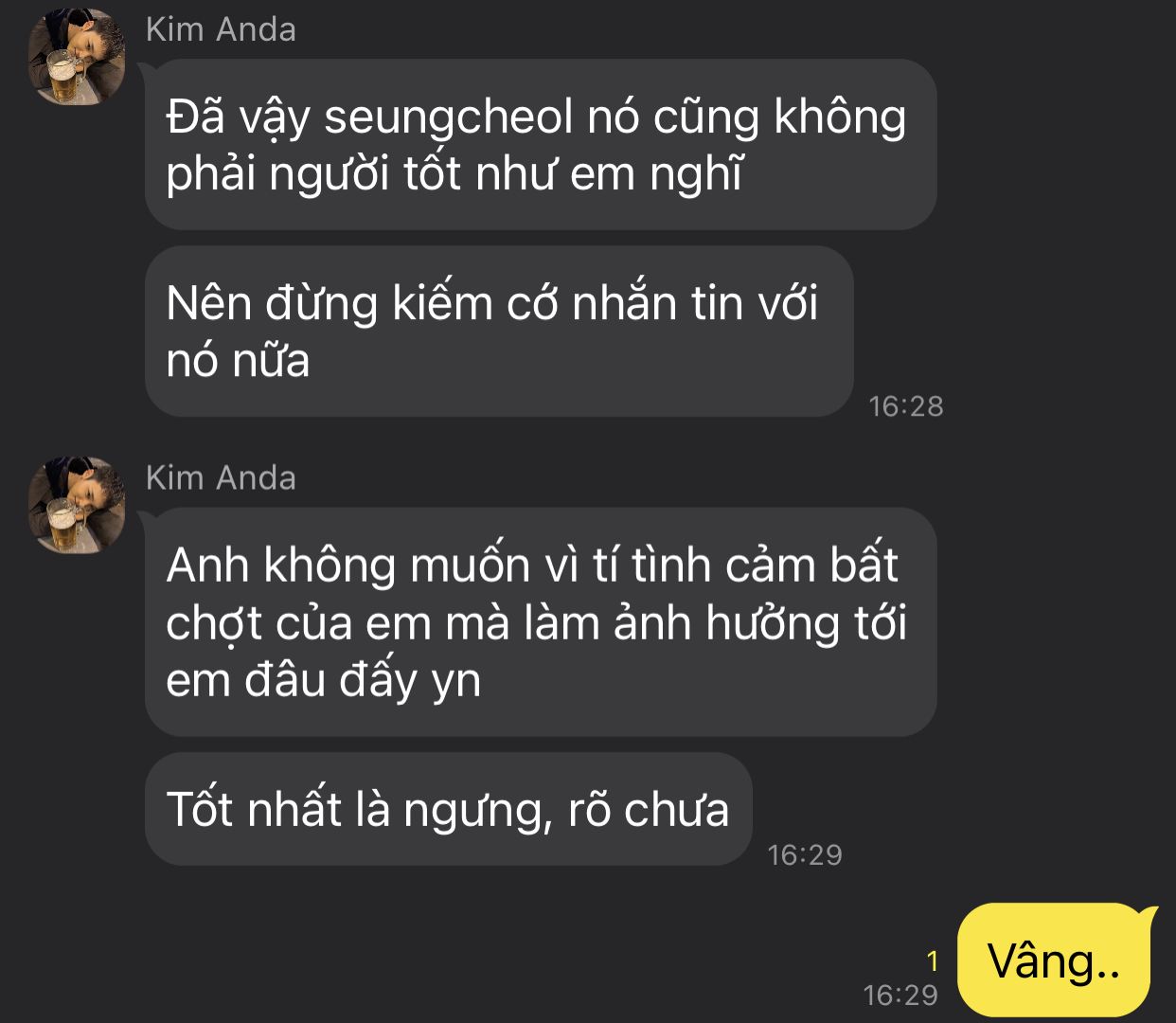Click the yellow unread count '1'
1176x1023 pixels.
[x=933, y=961]
